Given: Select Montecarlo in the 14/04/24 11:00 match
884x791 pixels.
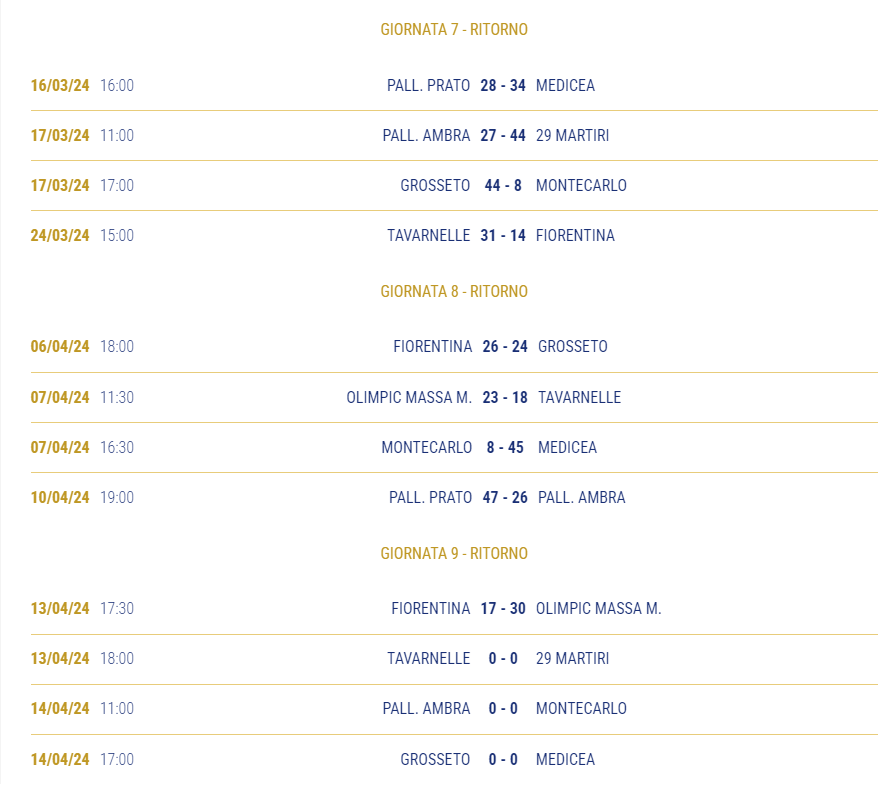Looking at the screenshot, I should pyautogui.click(x=581, y=709).
